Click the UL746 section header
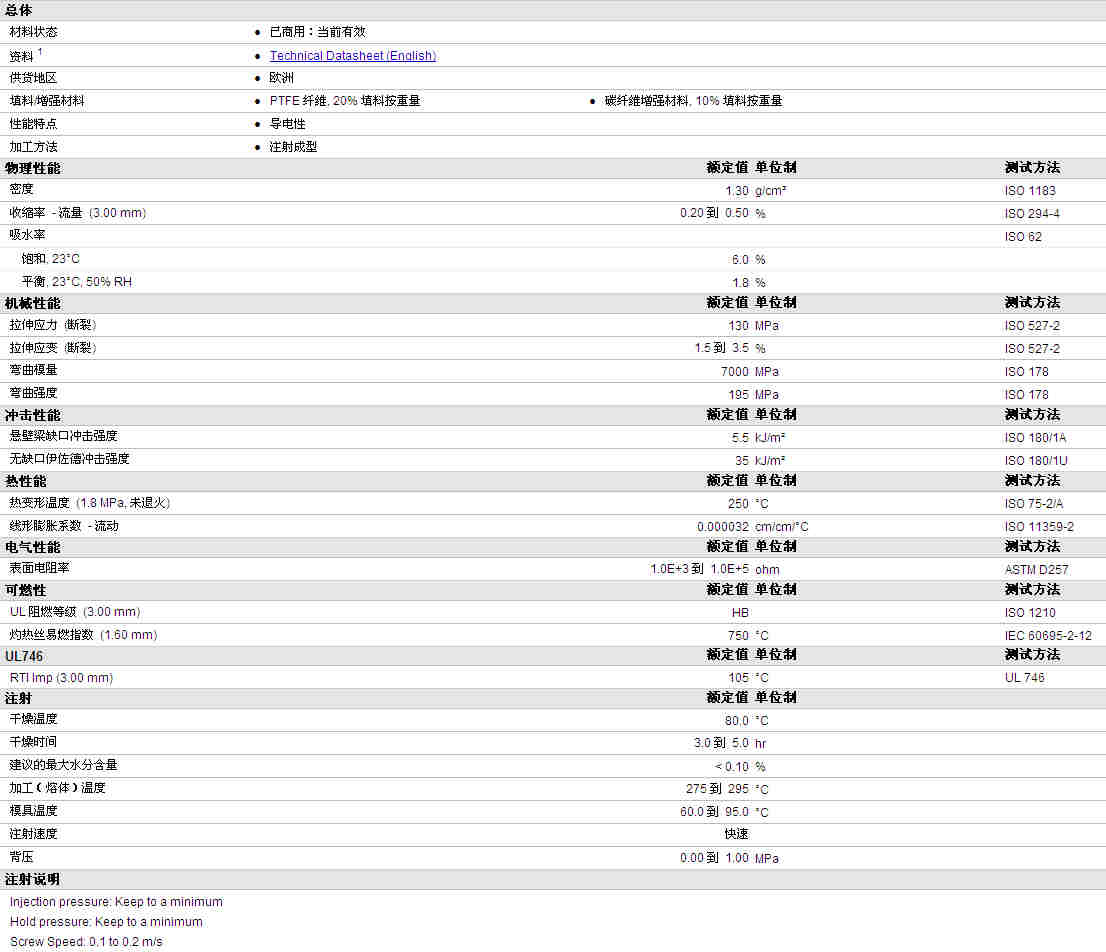 [24, 657]
